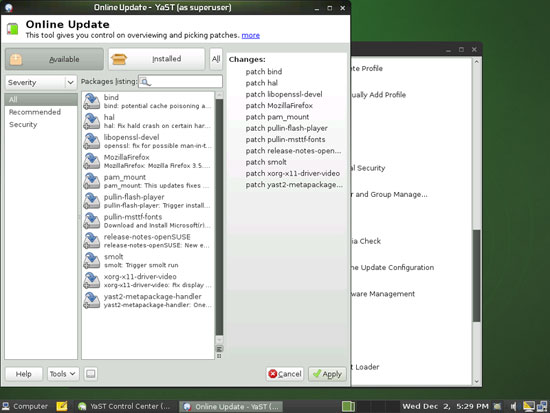Click the yast2-metapackage-handler patch icon
This screenshot has height=413, width=550.
point(92,301)
